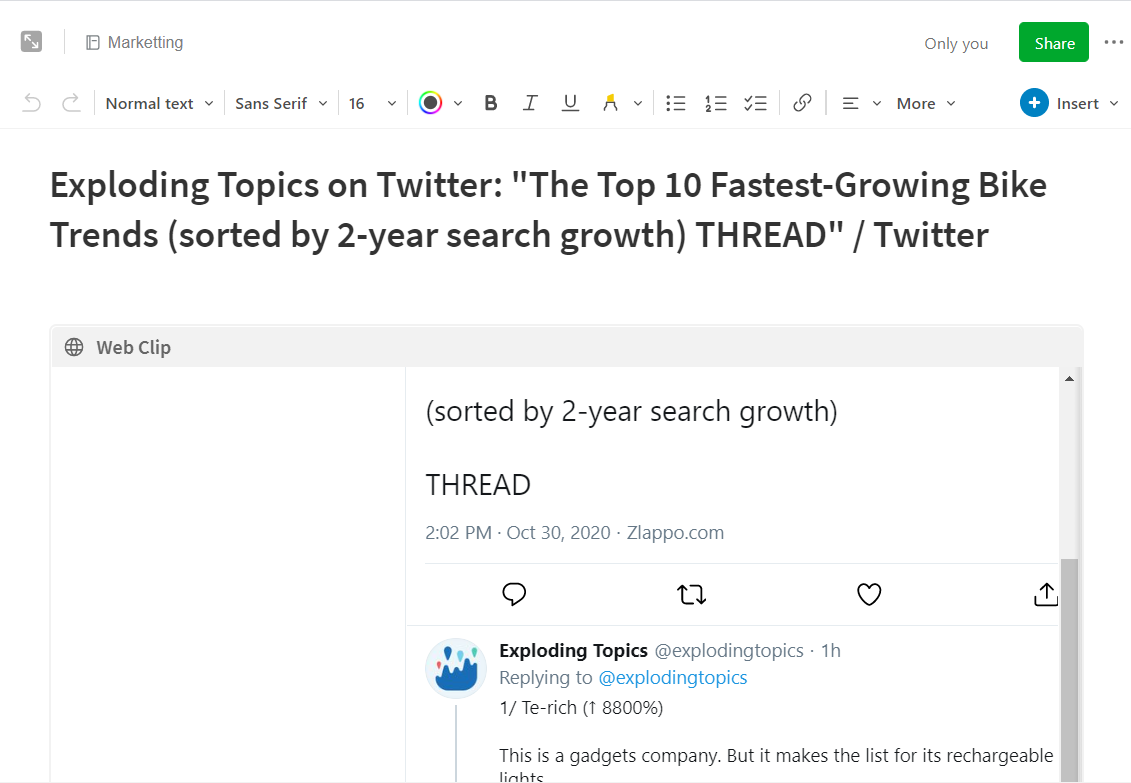Open the @explodingtopics reply link

(x=672, y=678)
